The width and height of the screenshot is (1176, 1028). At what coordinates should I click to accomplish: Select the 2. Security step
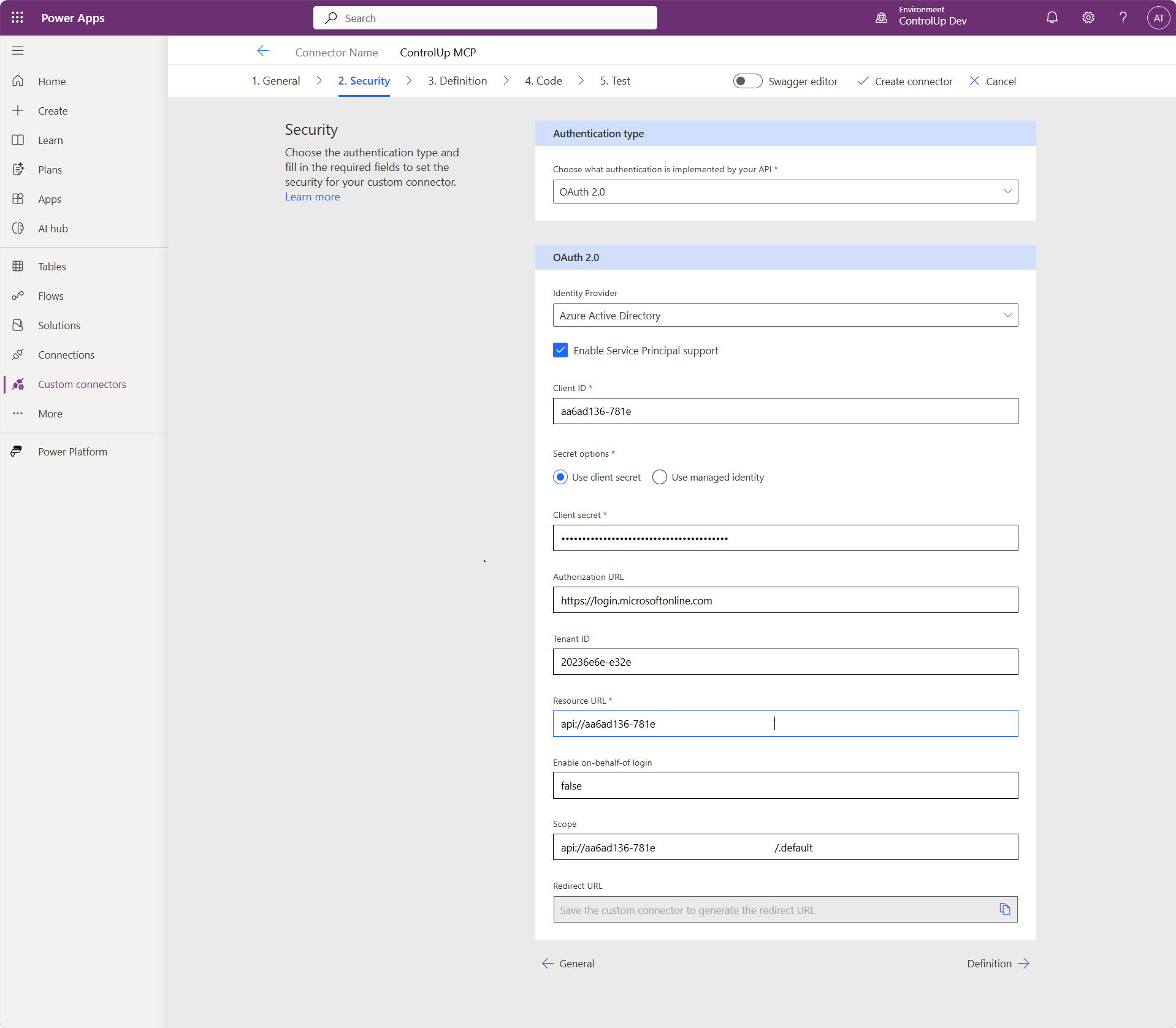coord(364,81)
